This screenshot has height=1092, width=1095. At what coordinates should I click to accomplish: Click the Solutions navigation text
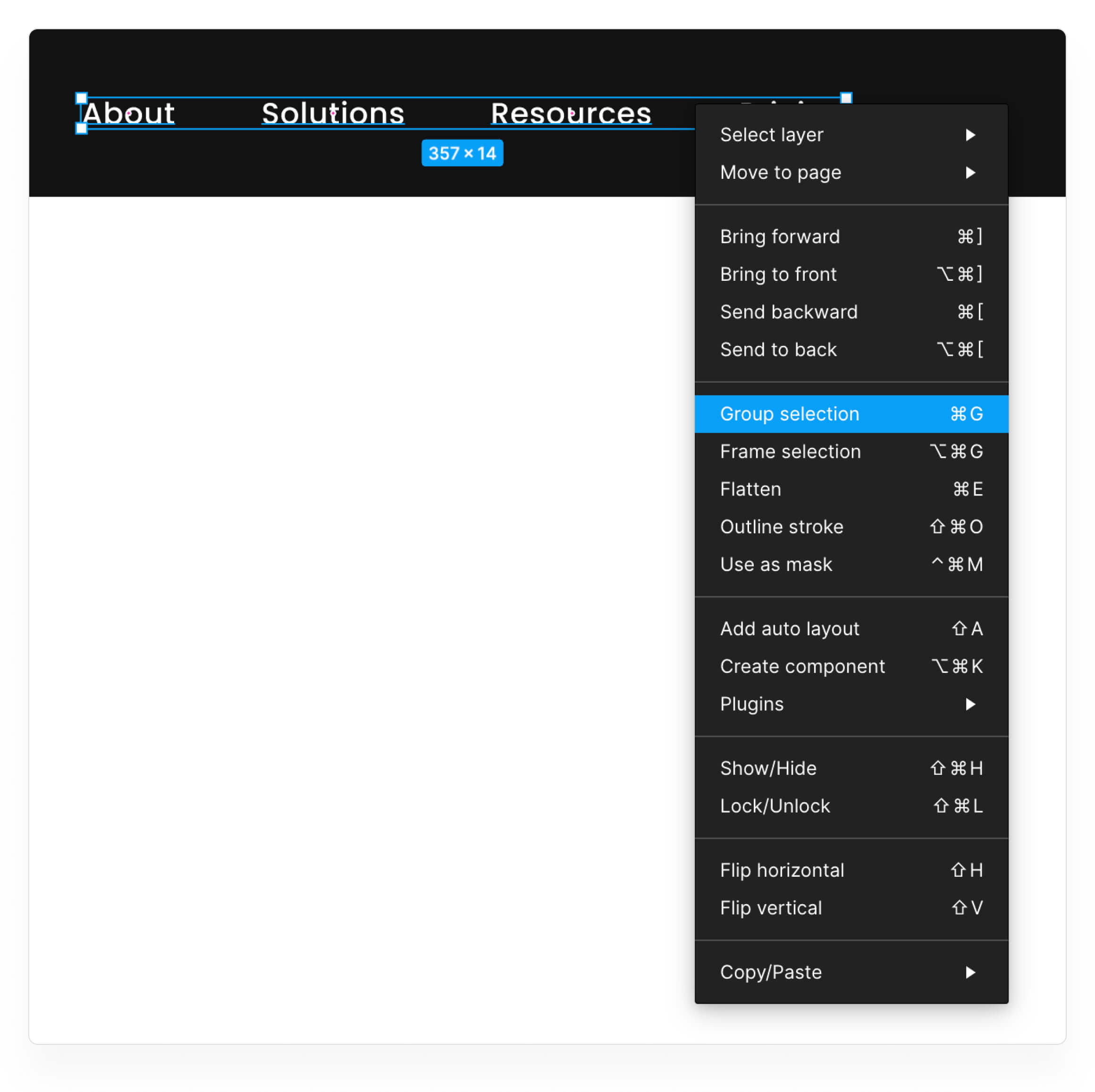tap(333, 113)
